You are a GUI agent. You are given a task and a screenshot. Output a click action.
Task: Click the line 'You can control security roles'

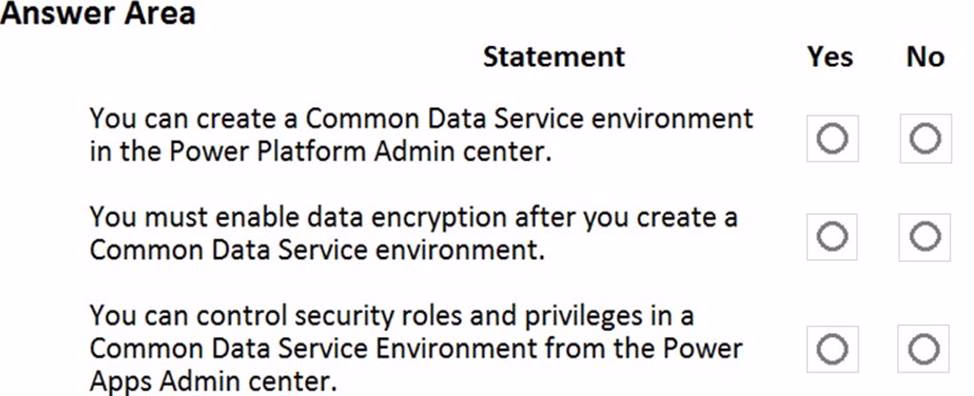(x=391, y=316)
